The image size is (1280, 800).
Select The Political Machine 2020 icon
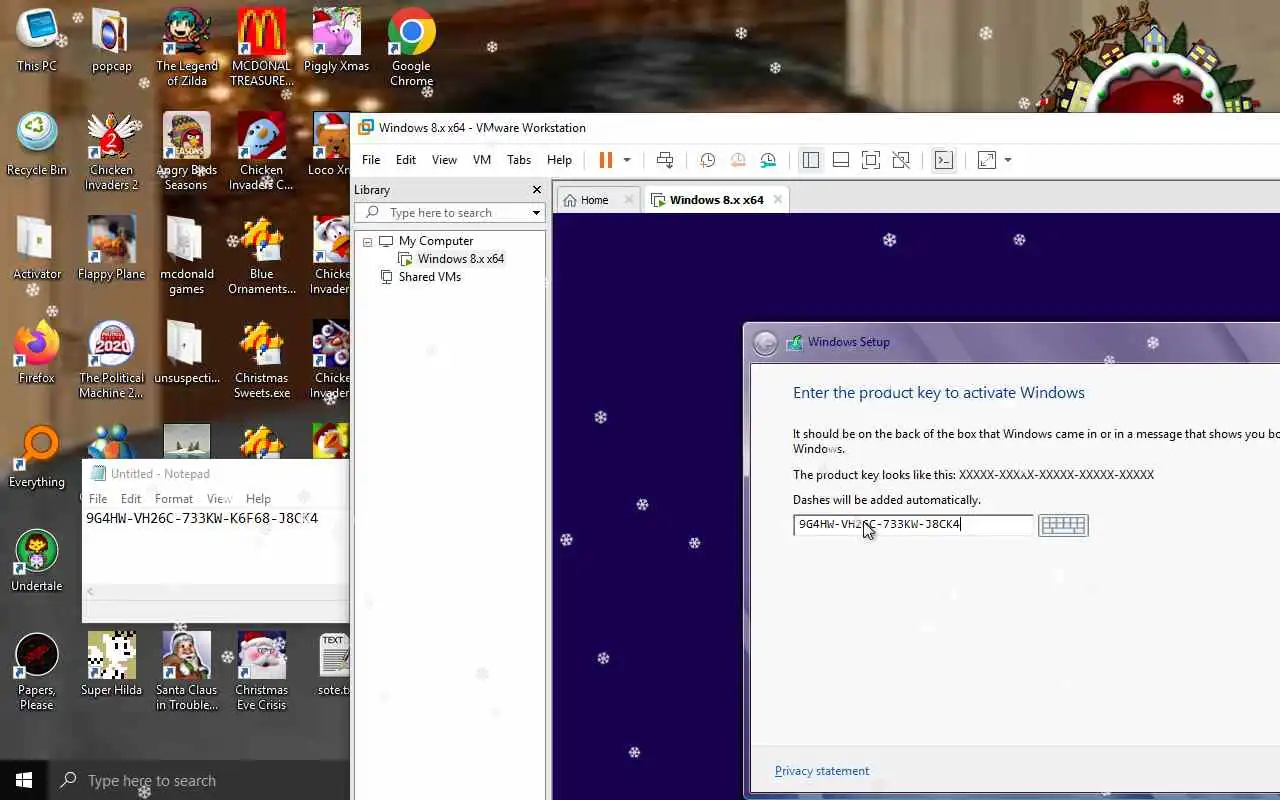111,360
